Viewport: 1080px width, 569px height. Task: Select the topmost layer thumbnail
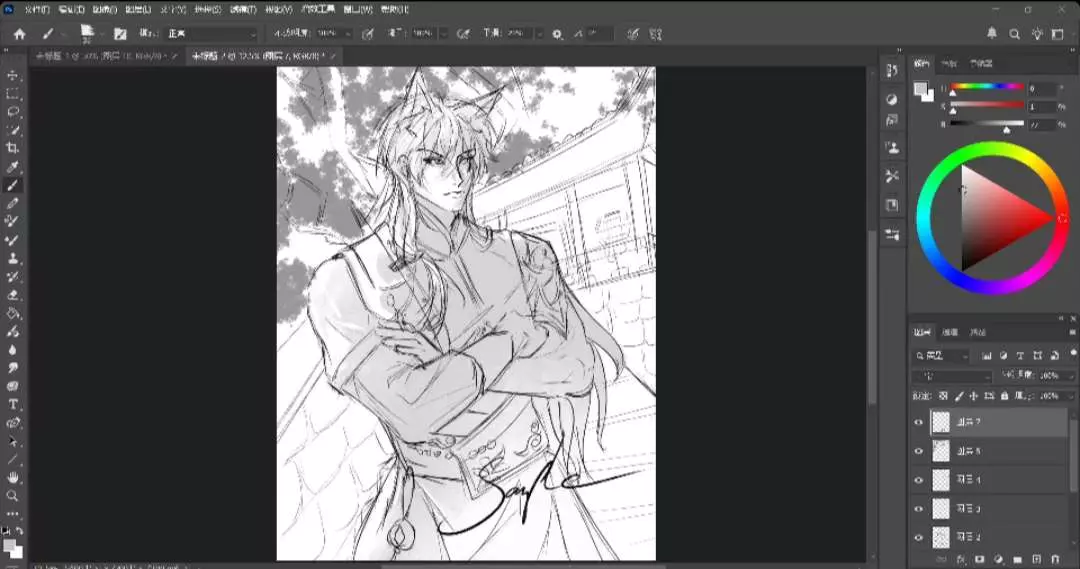941,422
